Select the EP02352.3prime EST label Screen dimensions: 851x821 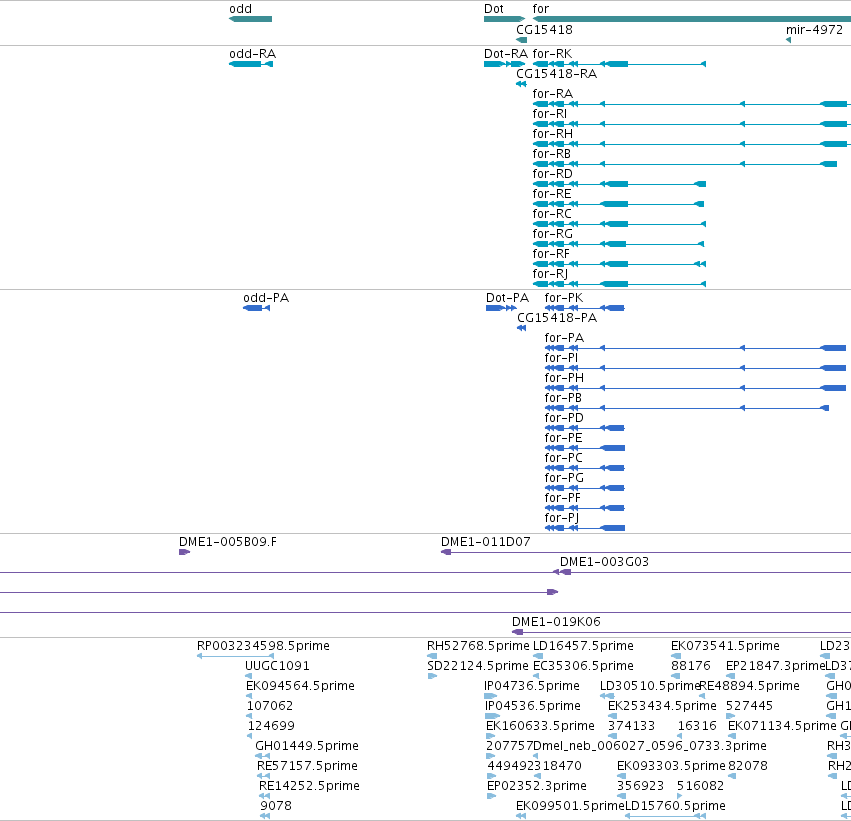(x=537, y=786)
